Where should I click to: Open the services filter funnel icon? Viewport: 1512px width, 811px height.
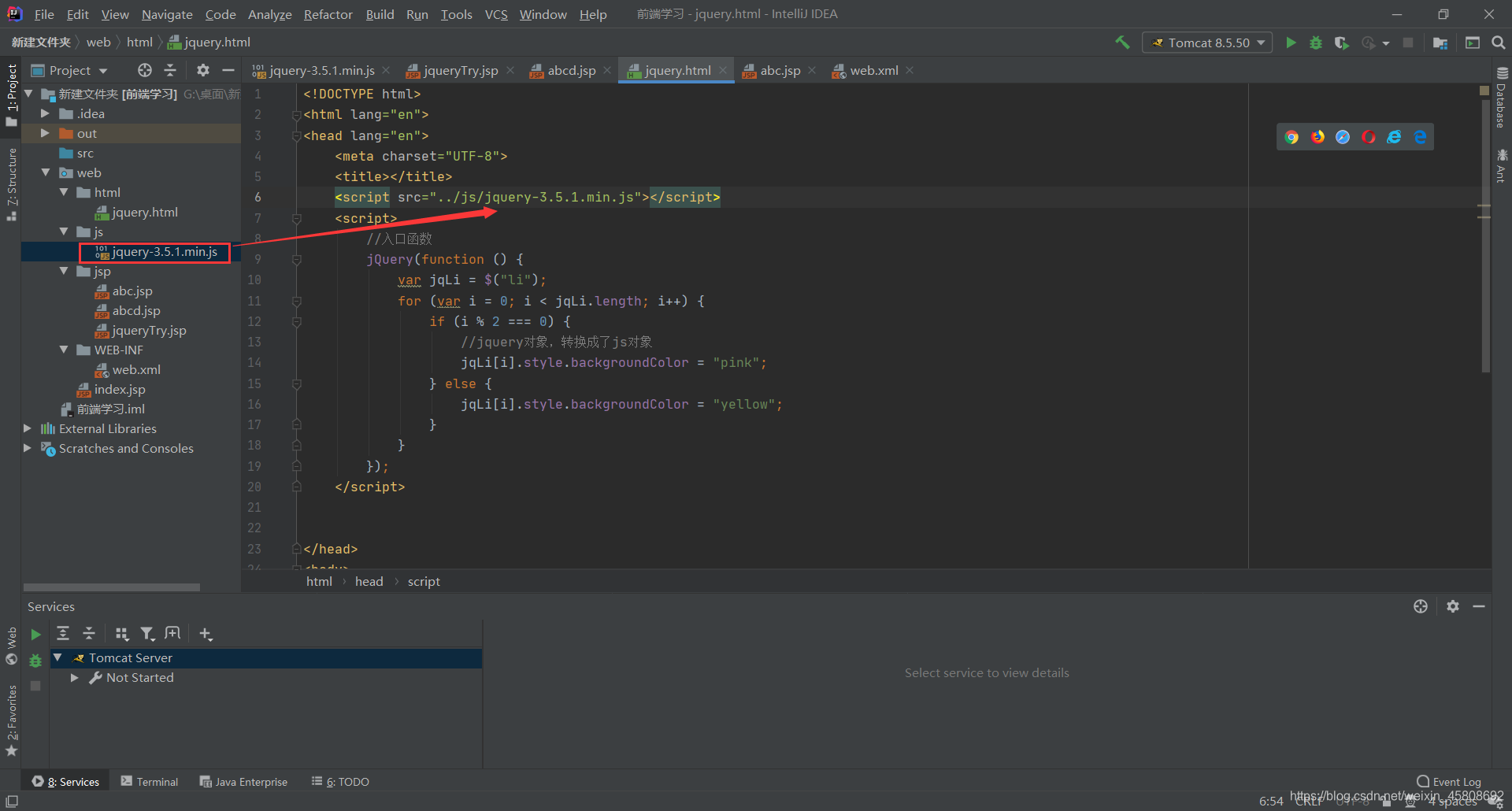point(147,633)
